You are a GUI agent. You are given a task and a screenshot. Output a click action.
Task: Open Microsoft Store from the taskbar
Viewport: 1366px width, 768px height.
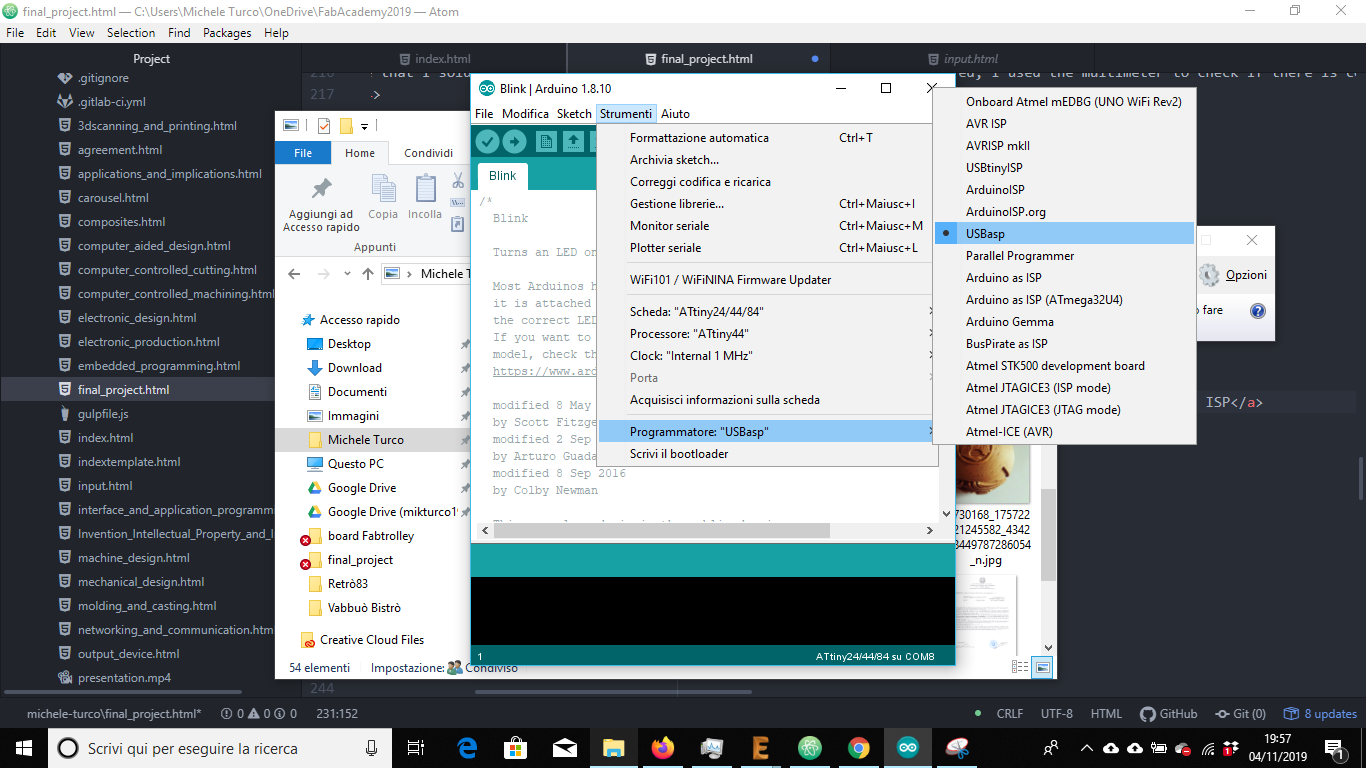[516, 748]
